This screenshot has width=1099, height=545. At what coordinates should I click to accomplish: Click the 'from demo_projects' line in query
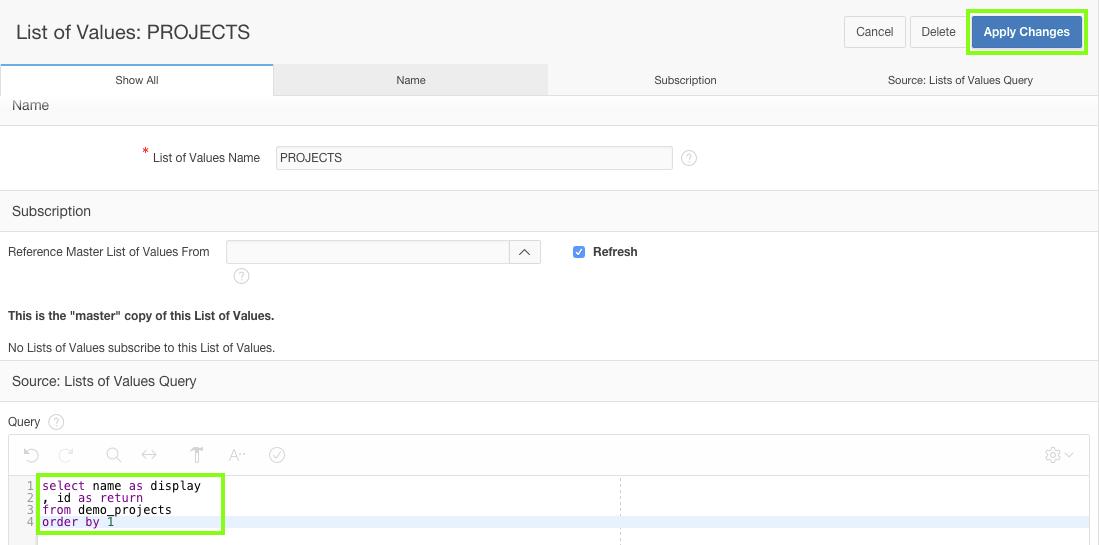(107, 509)
